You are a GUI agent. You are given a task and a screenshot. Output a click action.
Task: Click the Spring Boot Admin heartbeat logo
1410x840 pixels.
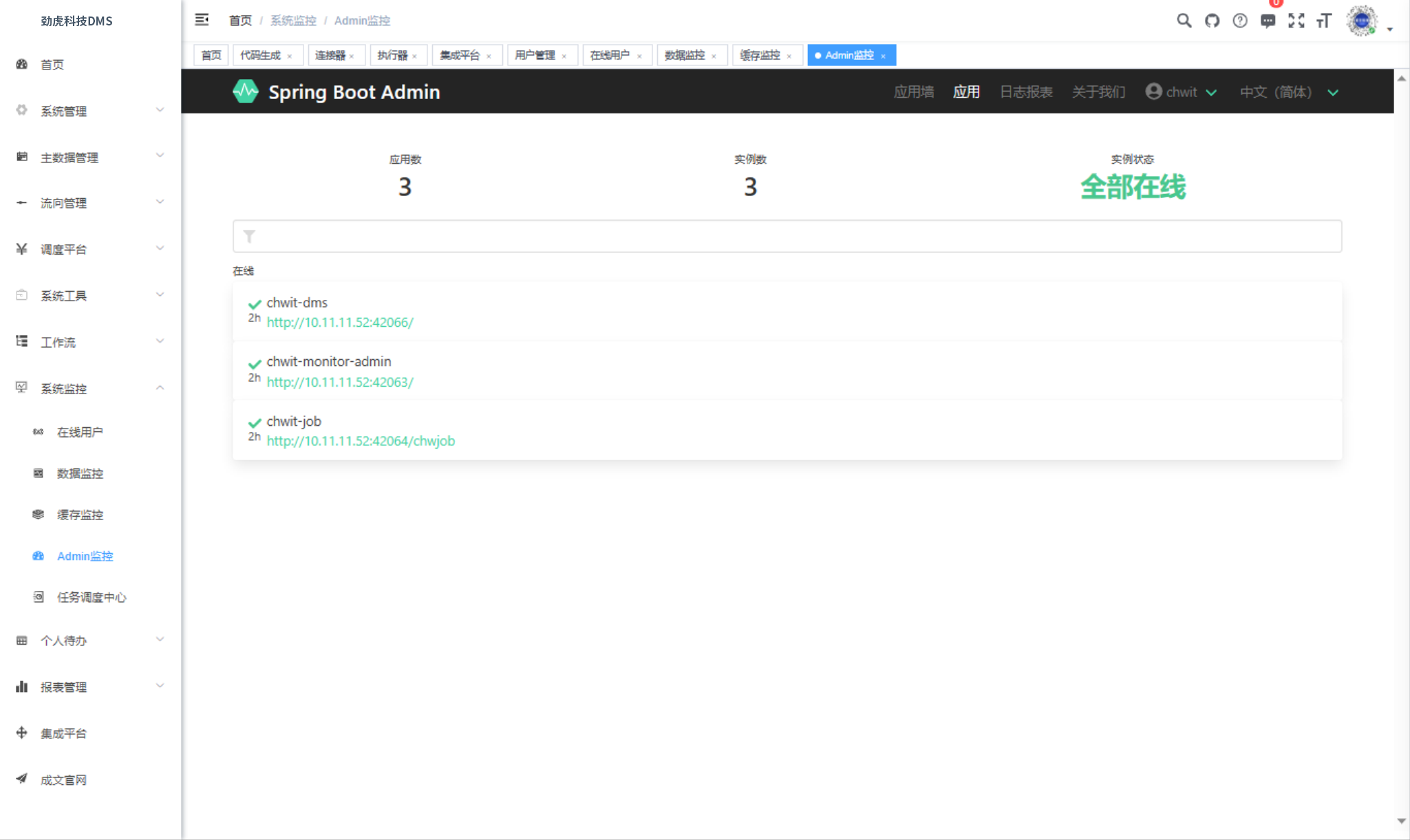[x=246, y=91]
